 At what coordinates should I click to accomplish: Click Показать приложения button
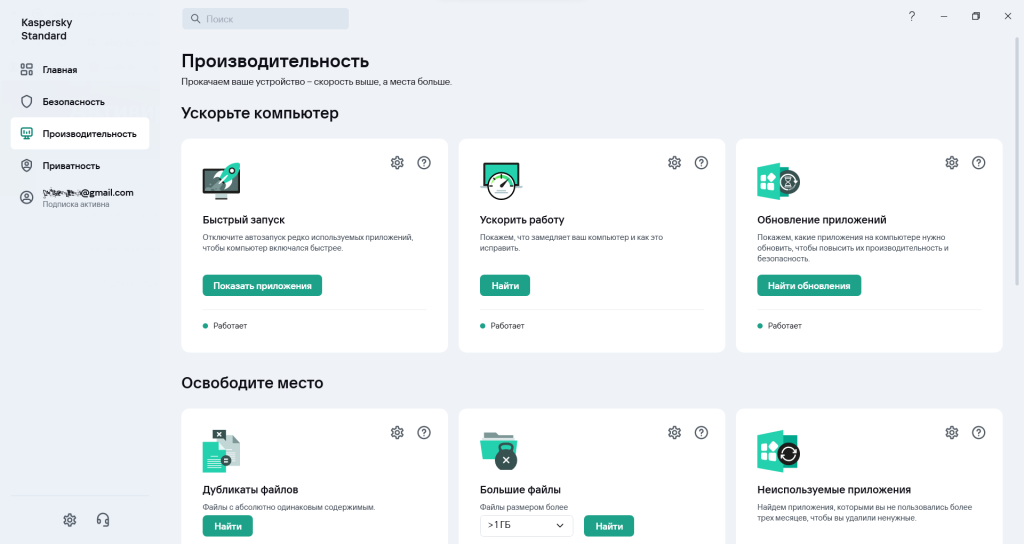(x=262, y=286)
